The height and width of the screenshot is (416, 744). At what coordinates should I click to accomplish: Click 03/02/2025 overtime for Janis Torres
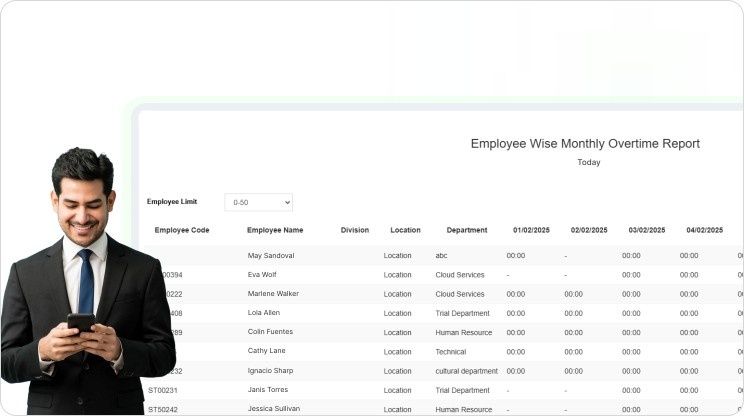click(x=631, y=390)
